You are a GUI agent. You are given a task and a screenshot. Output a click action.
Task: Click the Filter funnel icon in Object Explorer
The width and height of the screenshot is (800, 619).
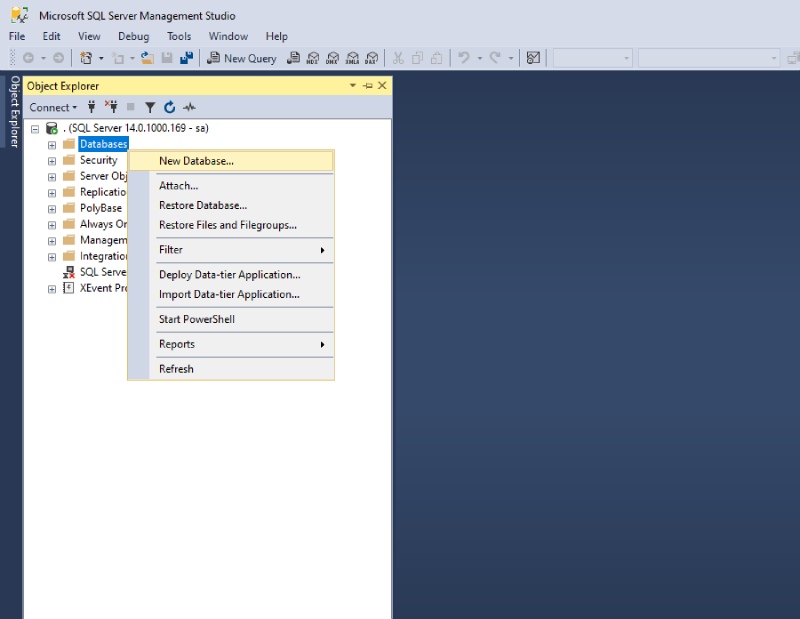(x=150, y=107)
